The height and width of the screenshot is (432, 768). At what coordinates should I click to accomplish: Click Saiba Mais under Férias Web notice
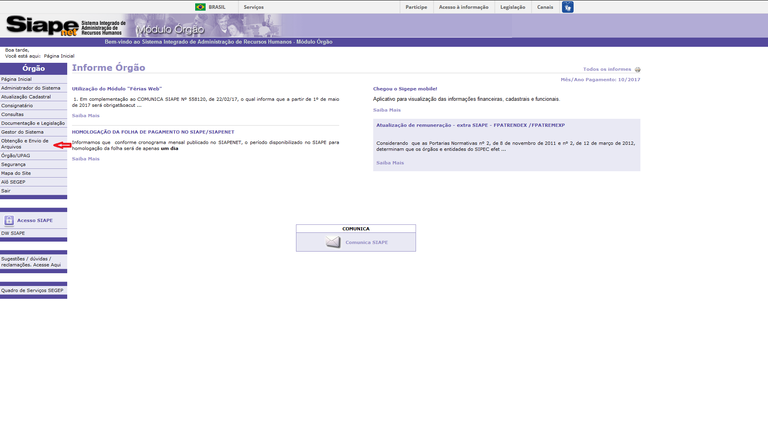coord(86,116)
